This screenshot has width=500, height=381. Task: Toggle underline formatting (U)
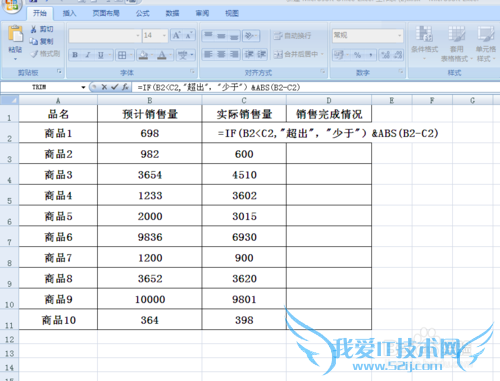101,55
